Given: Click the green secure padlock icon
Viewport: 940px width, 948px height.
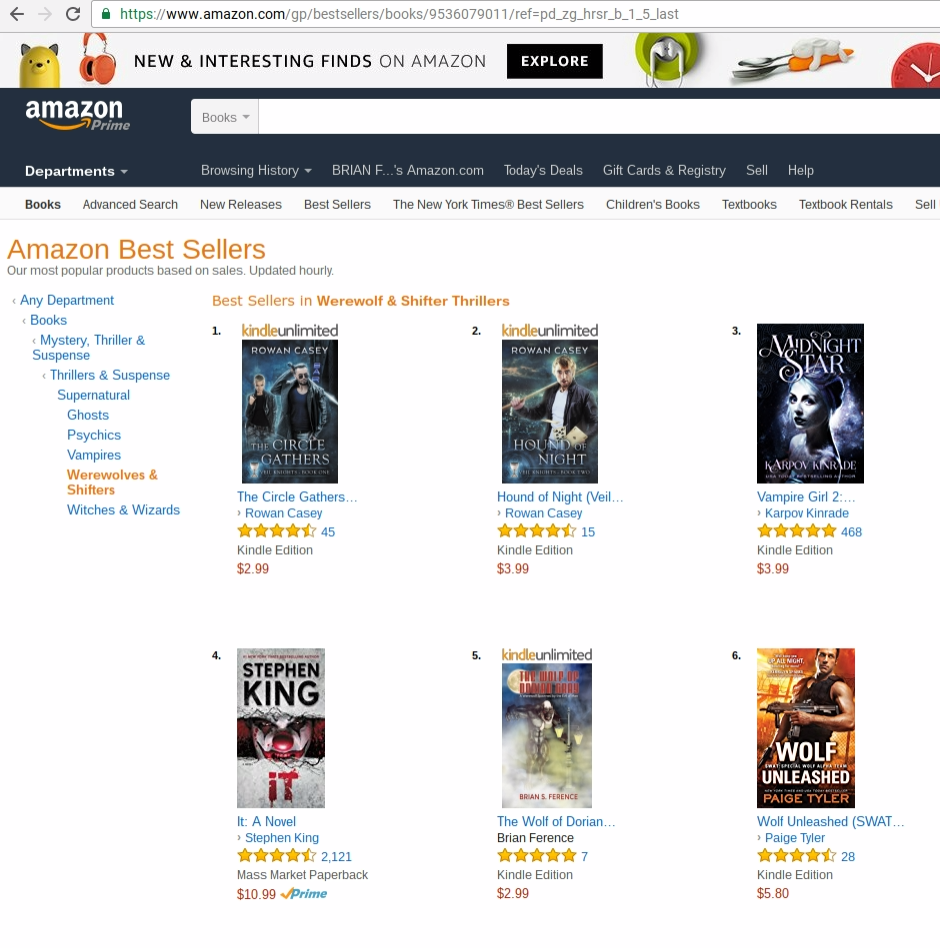Looking at the screenshot, I should pyautogui.click(x=106, y=14).
